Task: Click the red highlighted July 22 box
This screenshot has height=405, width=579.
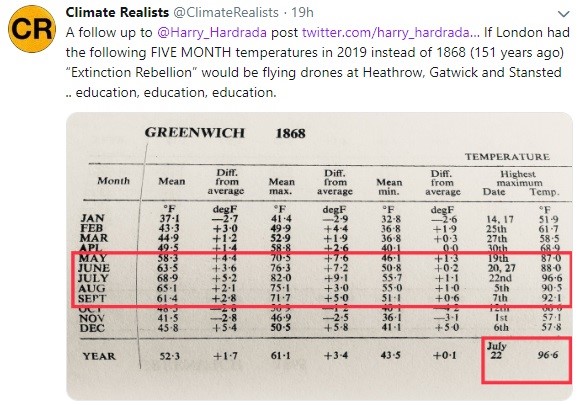Action: click(x=527, y=359)
